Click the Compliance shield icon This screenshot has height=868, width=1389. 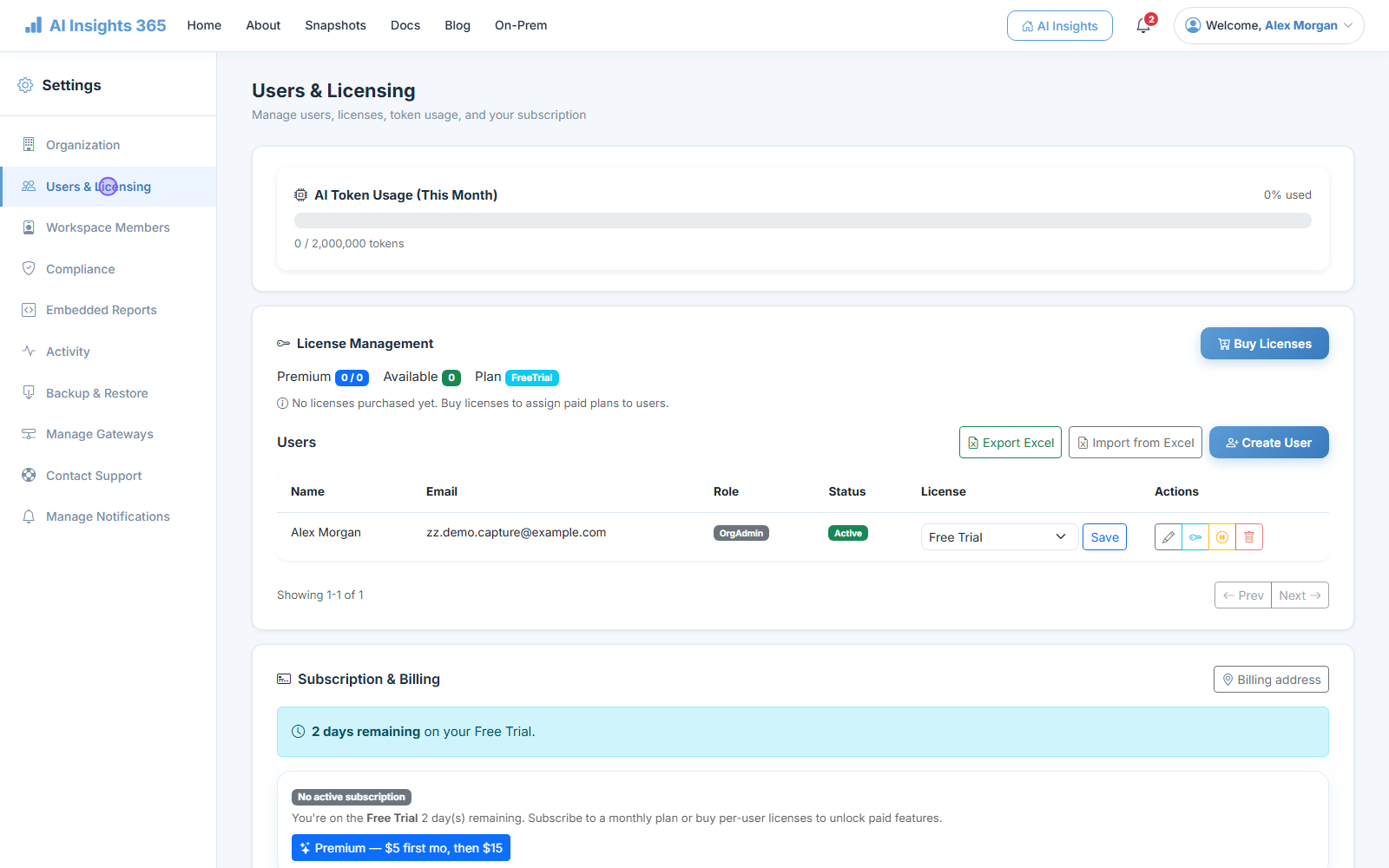pos(29,268)
